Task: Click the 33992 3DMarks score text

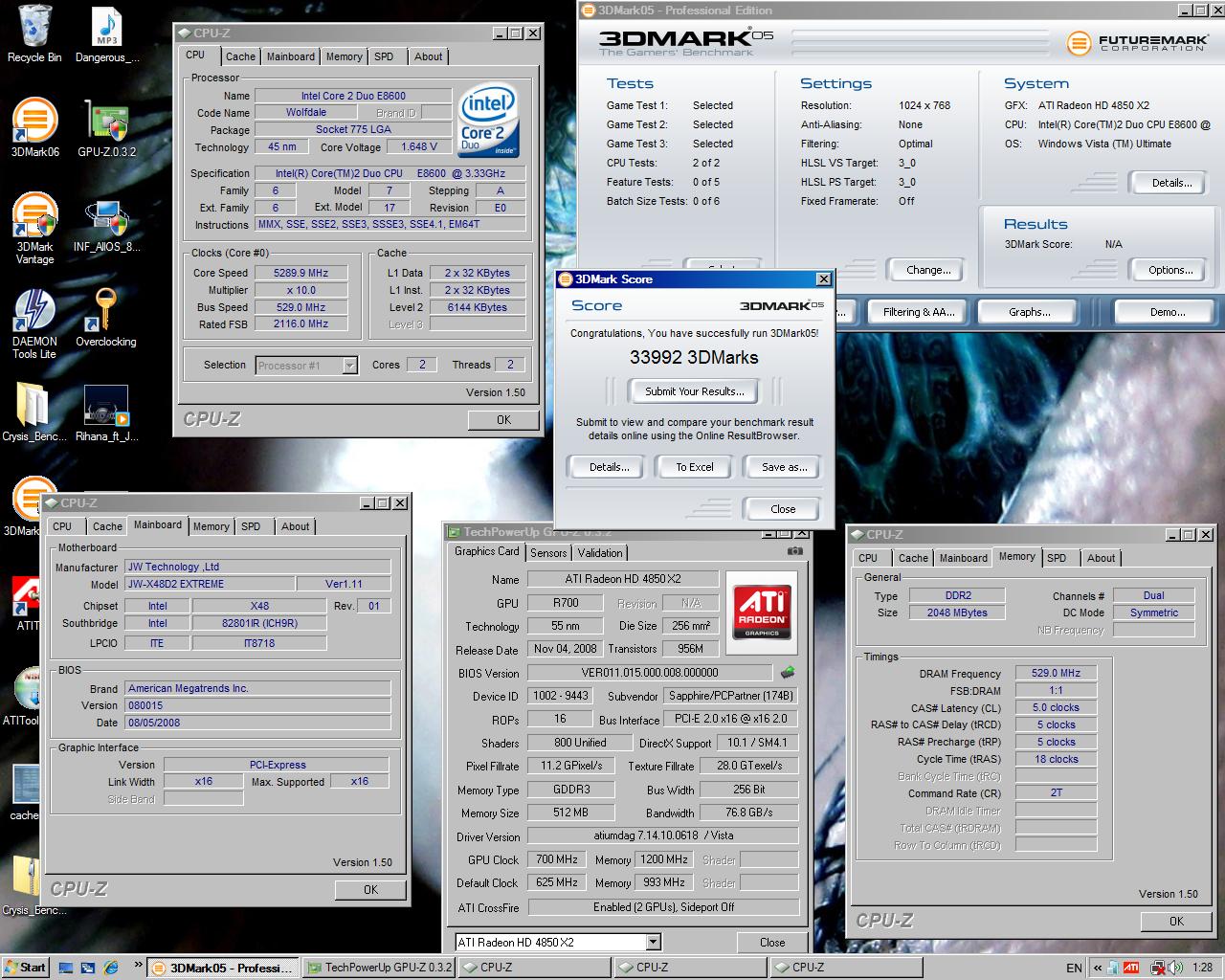Action: pos(694,357)
